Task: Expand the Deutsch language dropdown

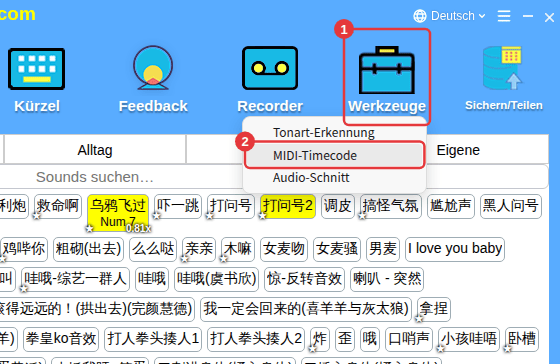Action: 458,16
